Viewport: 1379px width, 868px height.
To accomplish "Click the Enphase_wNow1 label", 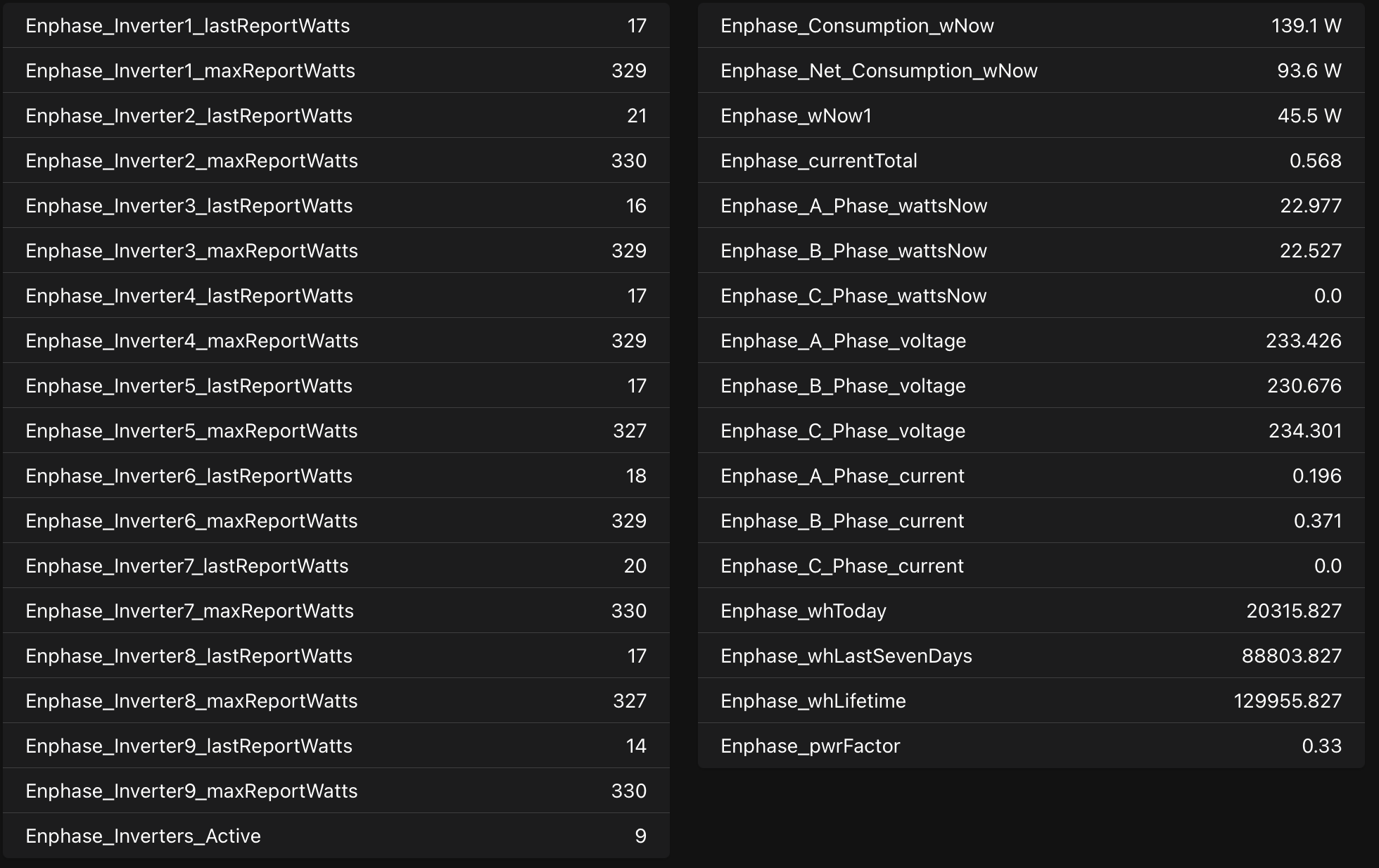I will 796,116.
